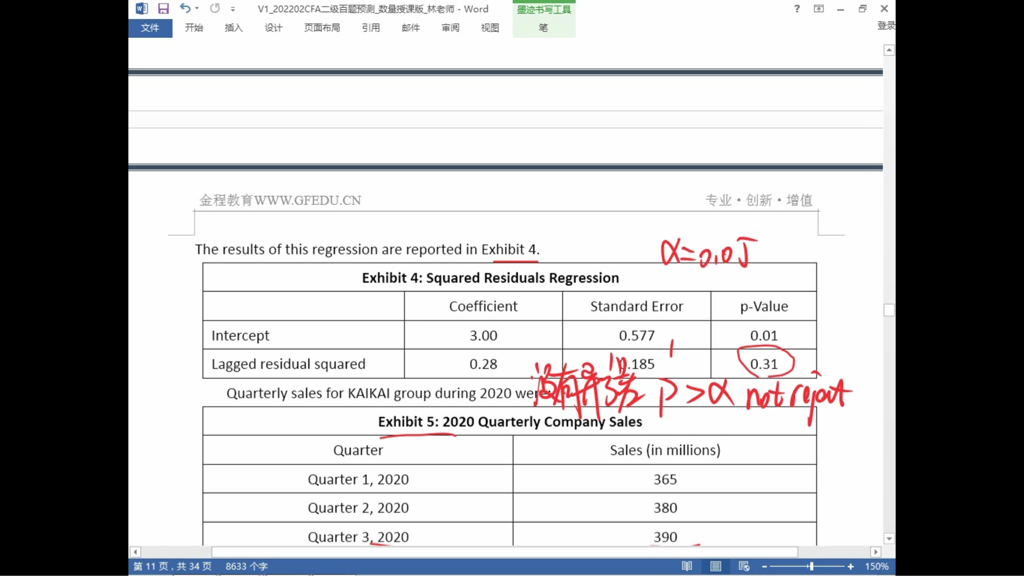Click the p-value 0.31 cell
This screenshot has width=1024, height=576.
click(764, 364)
